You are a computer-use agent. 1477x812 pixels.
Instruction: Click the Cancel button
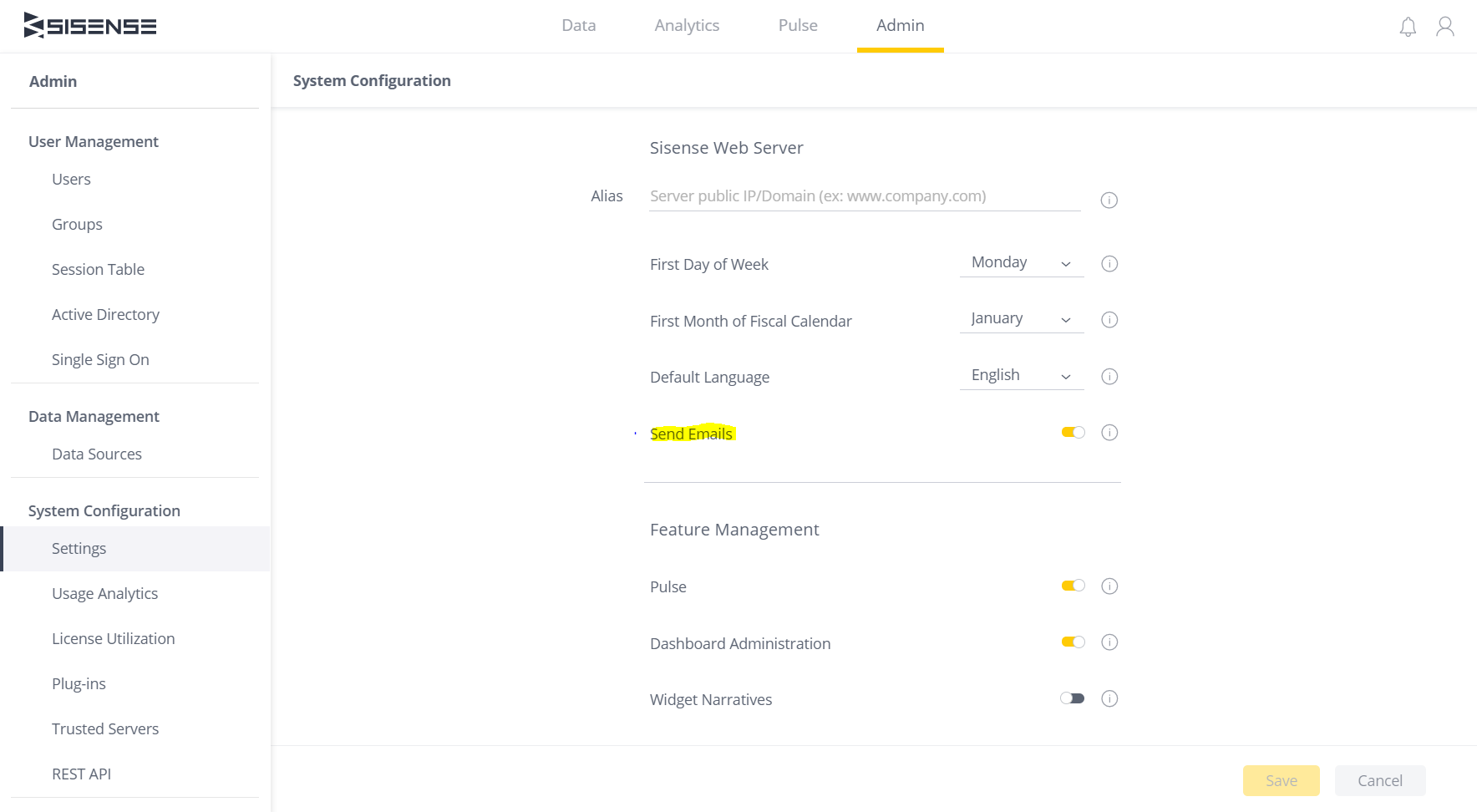1380,781
